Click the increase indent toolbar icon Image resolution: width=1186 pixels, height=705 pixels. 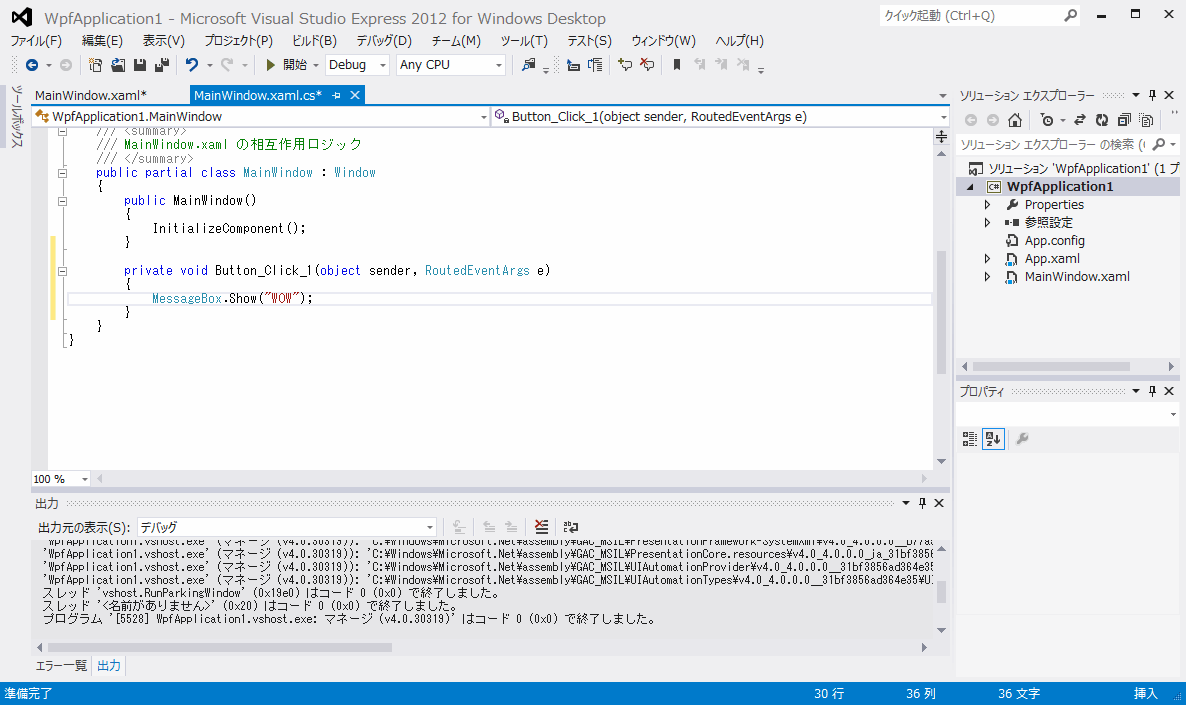(595, 65)
